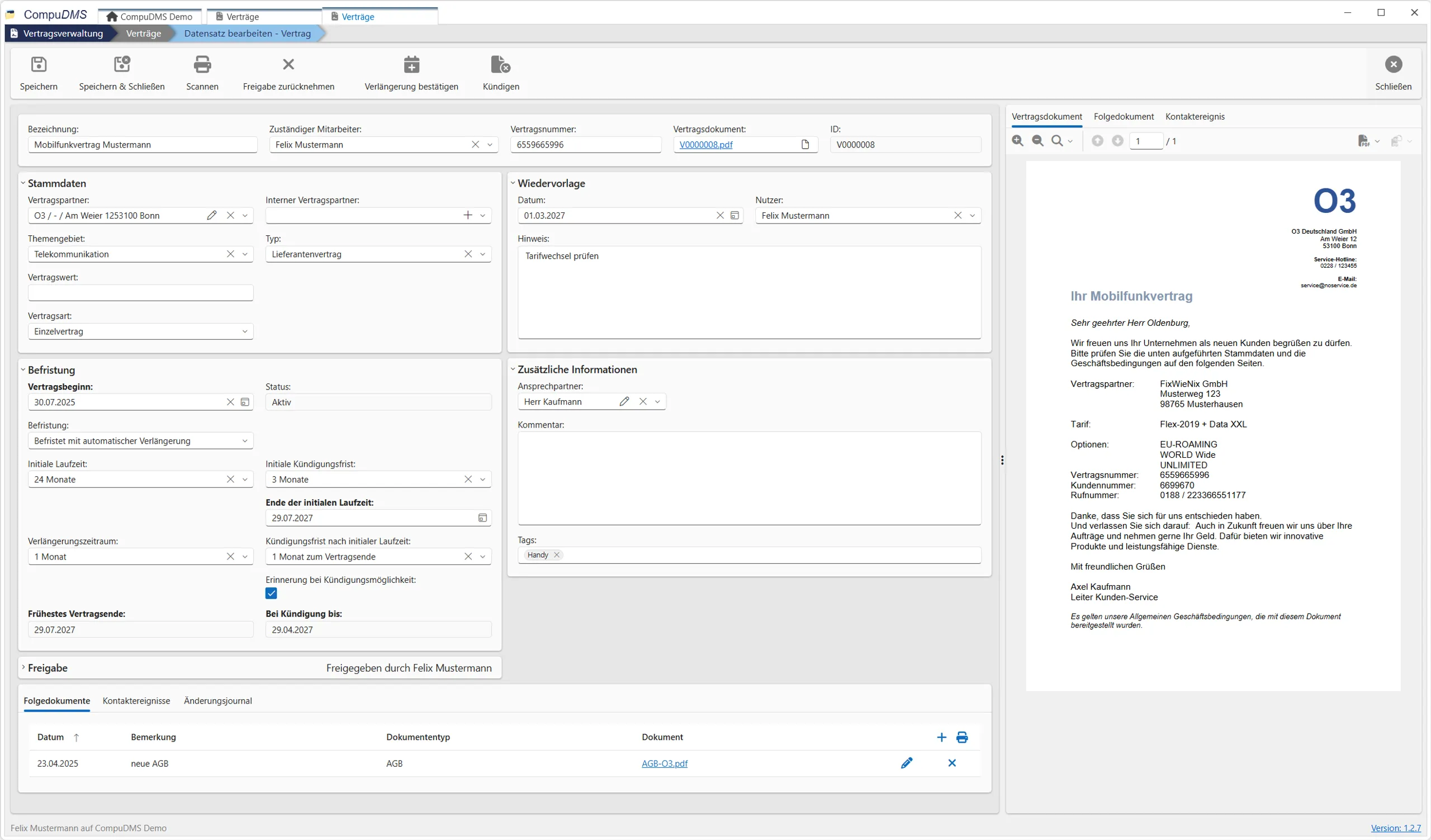Open the calendar next to Vertragsbeginn

click(x=245, y=402)
